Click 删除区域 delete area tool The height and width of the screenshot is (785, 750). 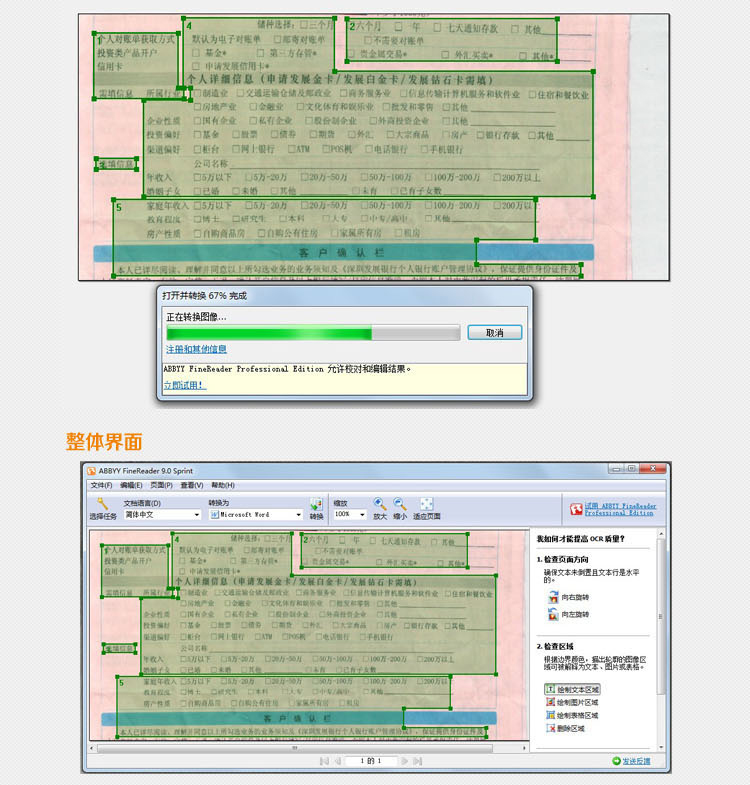point(567,729)
